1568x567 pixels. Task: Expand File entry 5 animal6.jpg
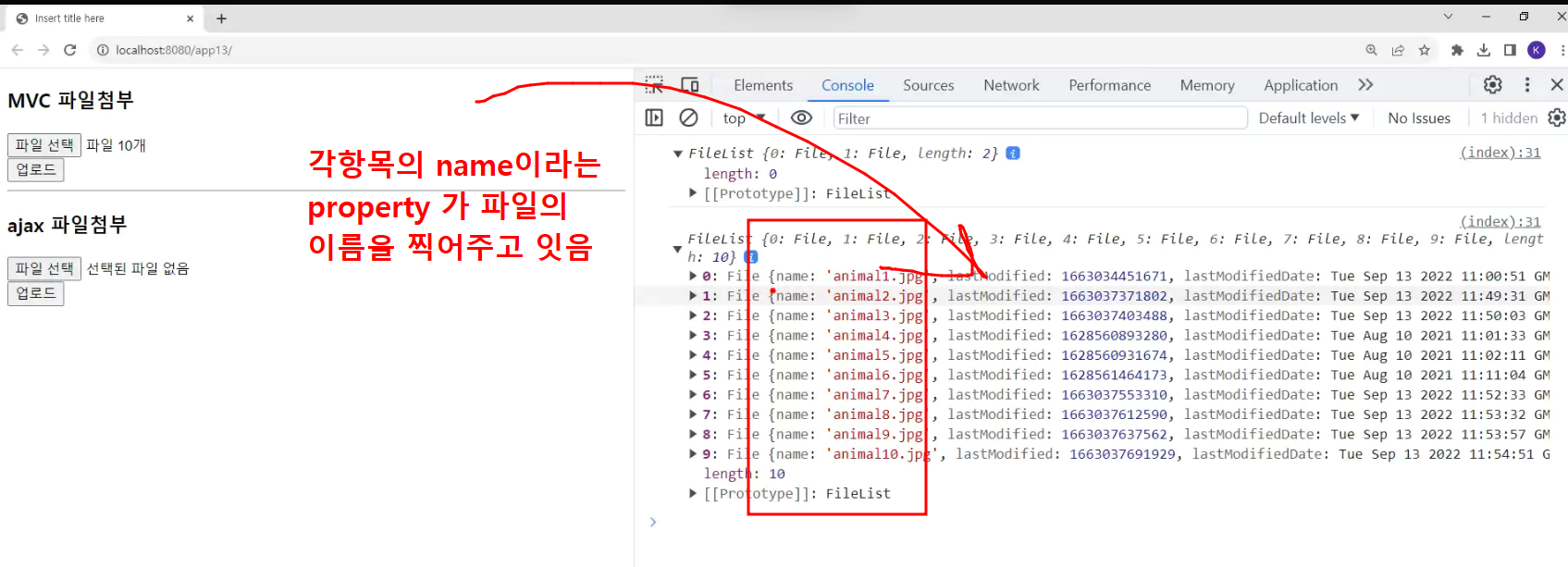click(x=693, y=375)
